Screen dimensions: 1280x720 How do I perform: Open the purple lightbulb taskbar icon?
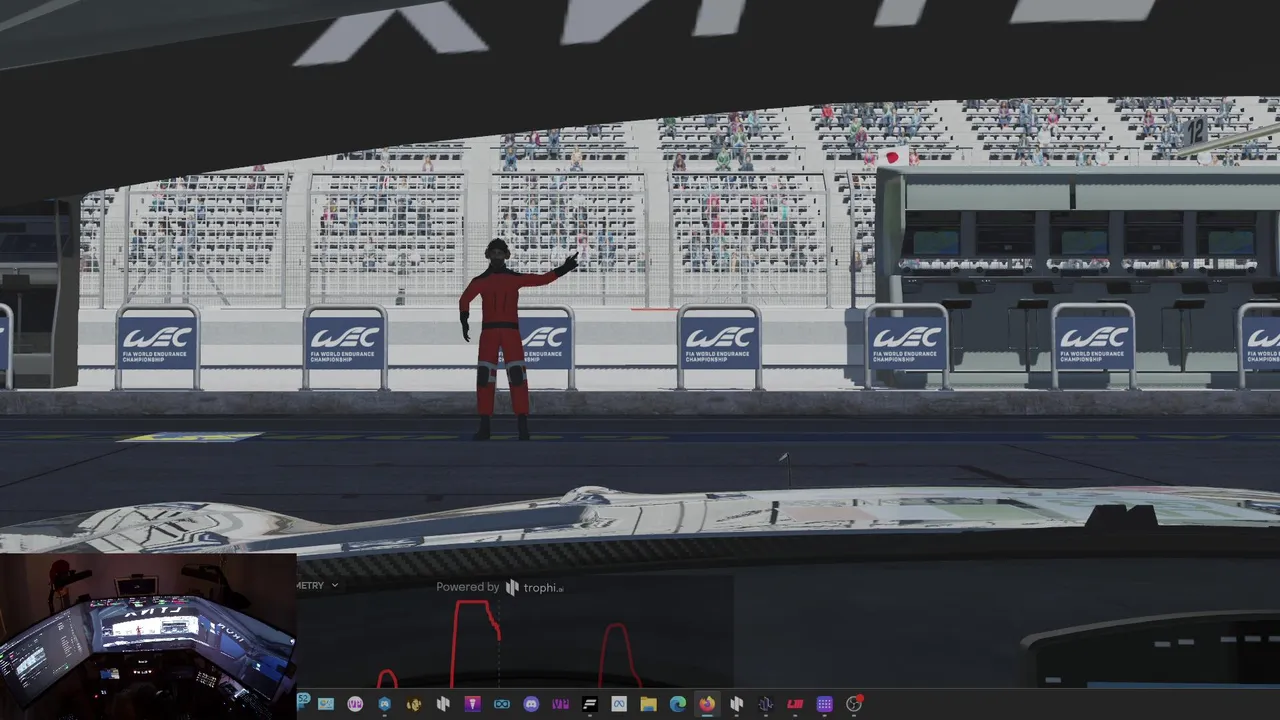472,704
